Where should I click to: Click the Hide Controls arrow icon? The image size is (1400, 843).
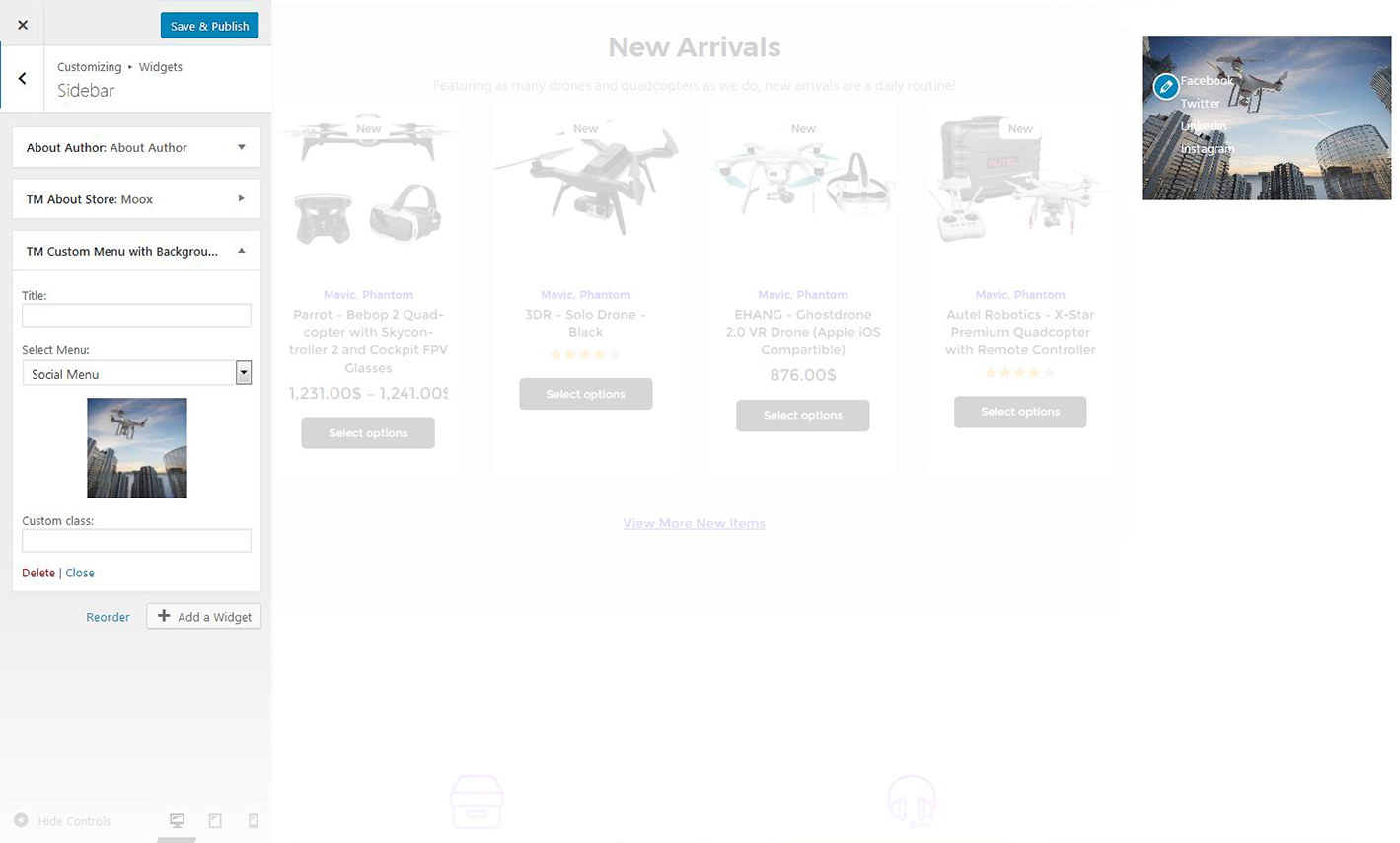(x=21, y=820)
